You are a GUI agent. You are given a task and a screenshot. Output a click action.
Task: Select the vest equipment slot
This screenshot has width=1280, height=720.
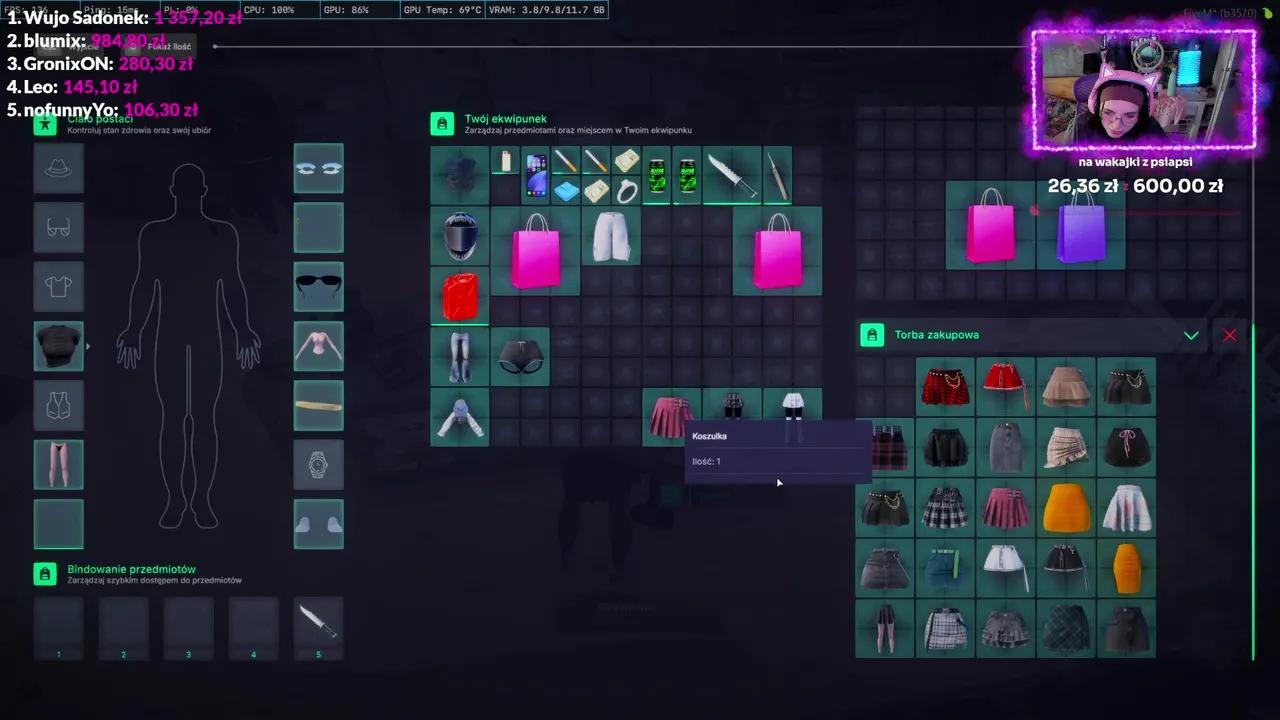58,405
